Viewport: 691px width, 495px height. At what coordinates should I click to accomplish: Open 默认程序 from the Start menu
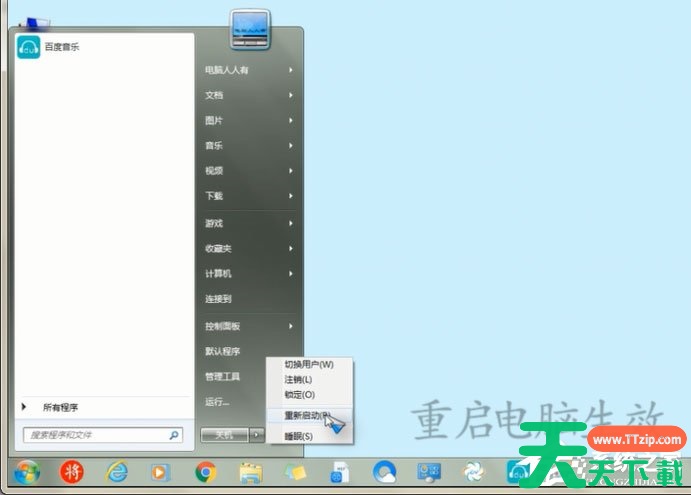(222, 351)
